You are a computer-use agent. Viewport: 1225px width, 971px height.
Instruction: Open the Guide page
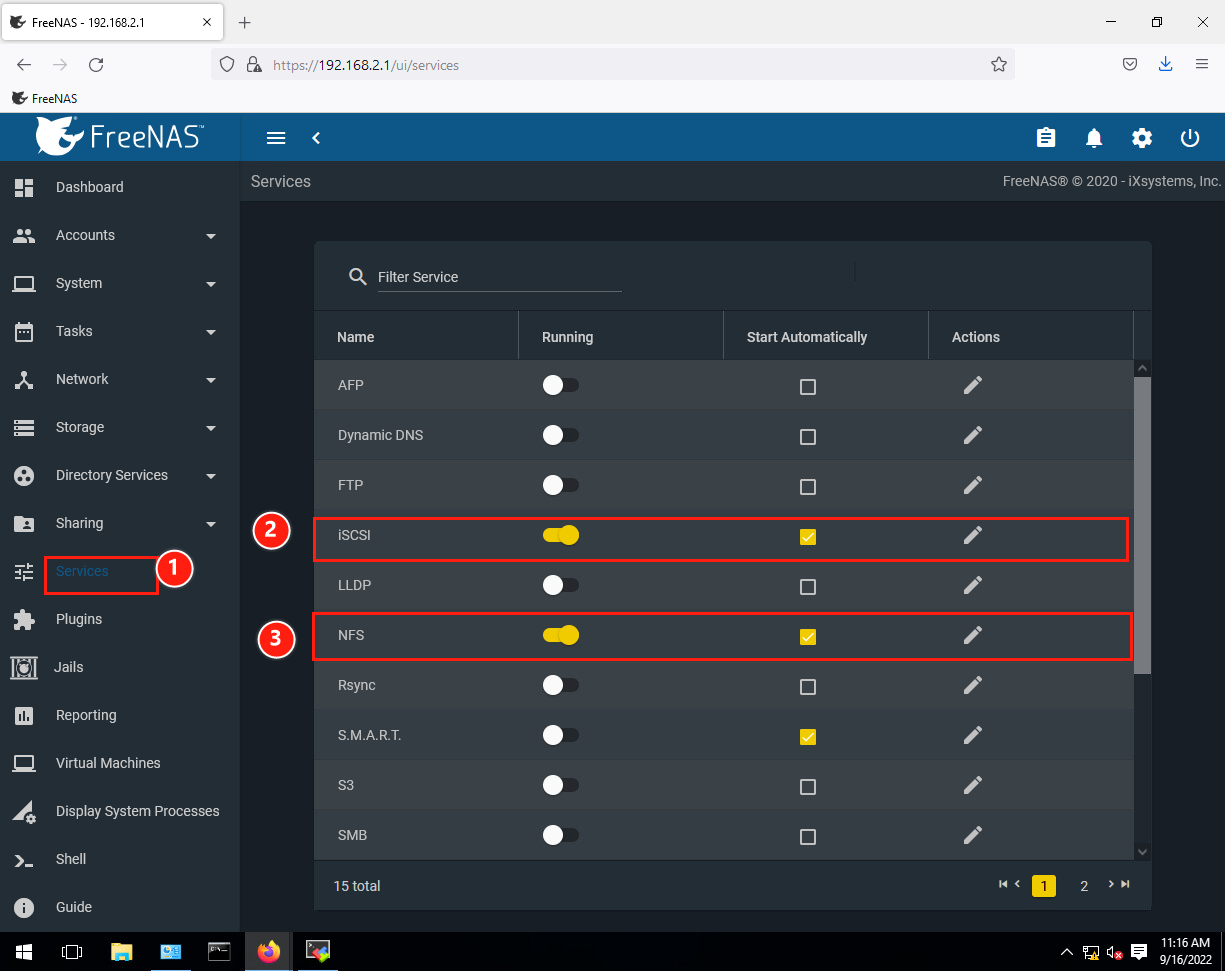(120, 907)
